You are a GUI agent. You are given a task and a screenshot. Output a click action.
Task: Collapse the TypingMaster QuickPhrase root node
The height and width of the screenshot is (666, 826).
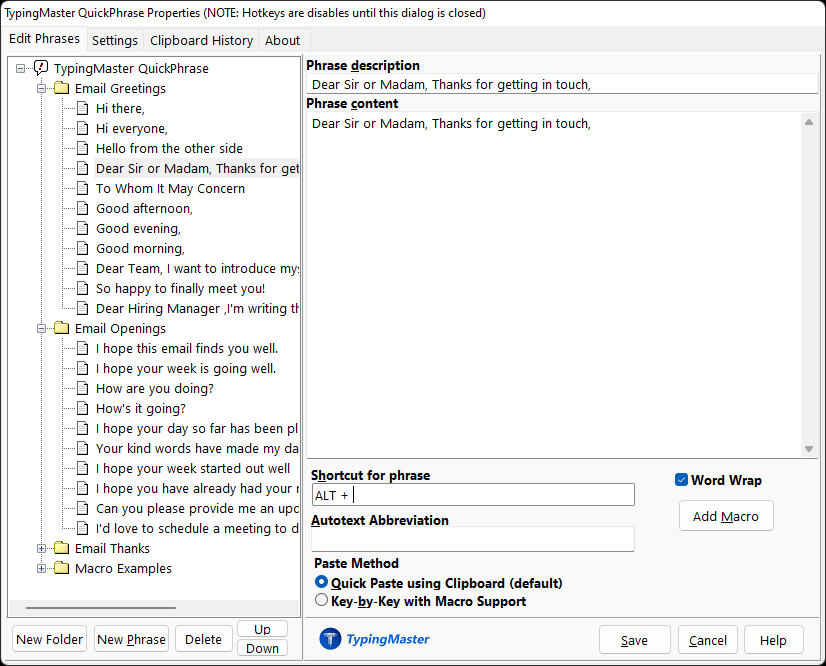(20, 68)
